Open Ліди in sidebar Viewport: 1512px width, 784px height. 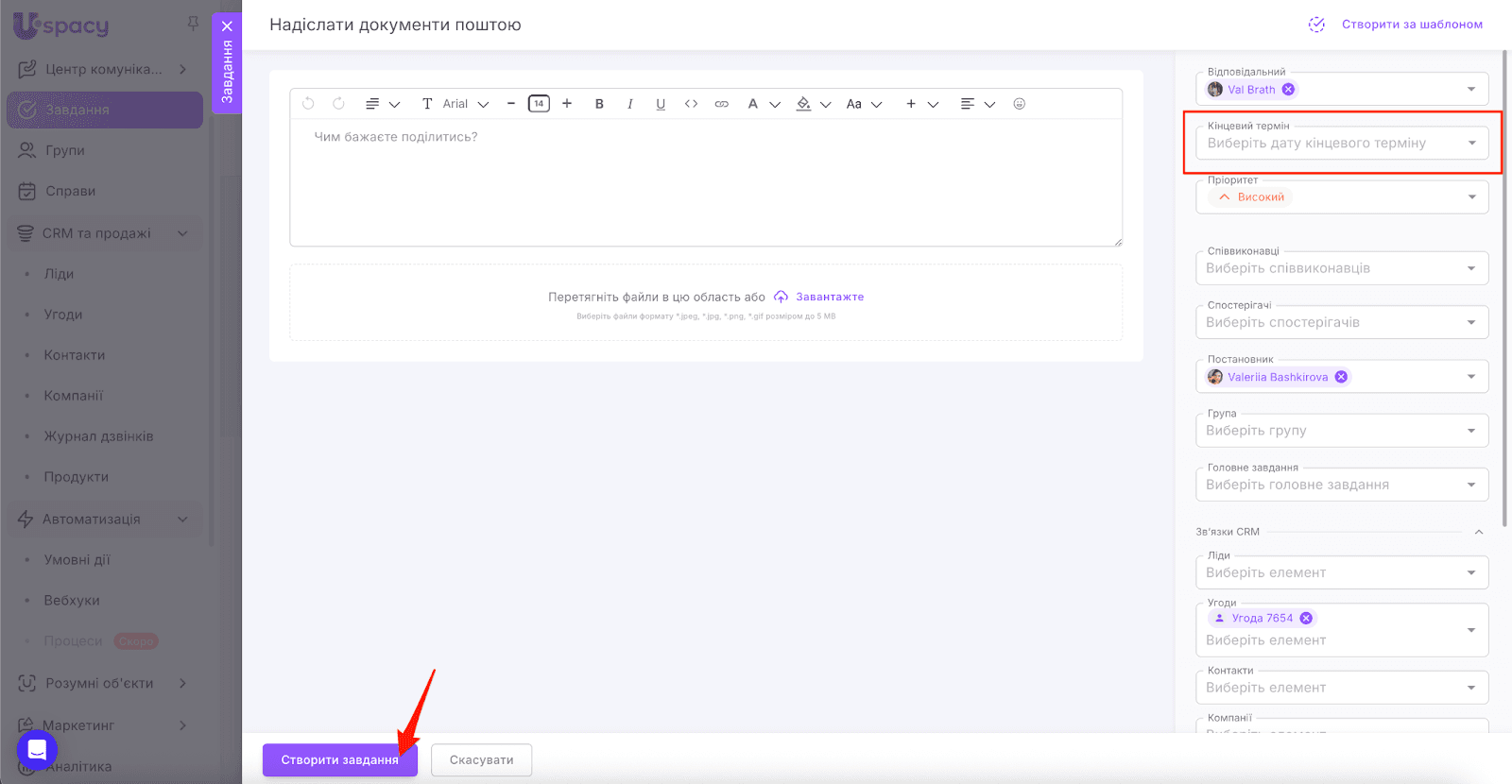tap(59, 274)
